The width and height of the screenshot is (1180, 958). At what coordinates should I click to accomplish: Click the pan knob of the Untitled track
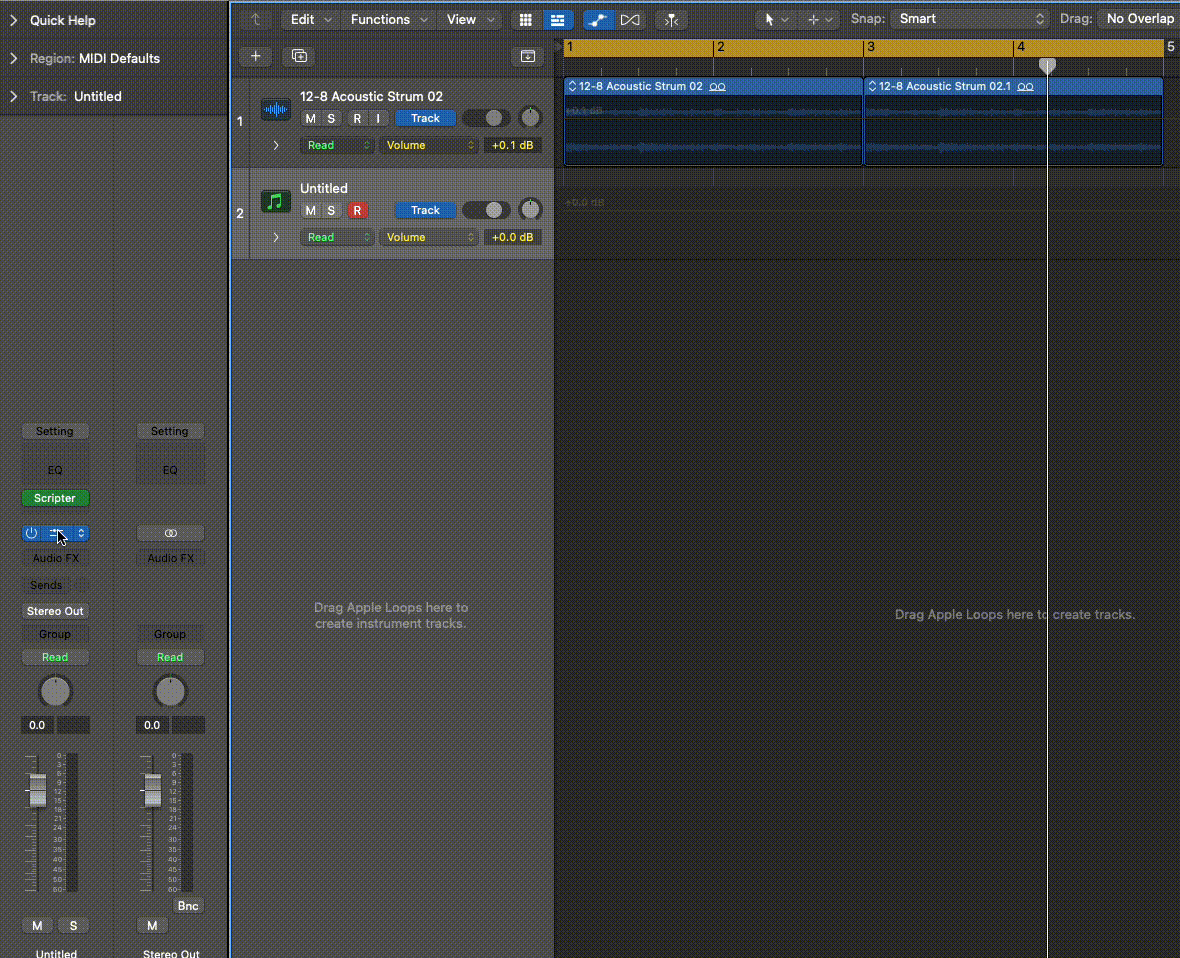(x=531, y=209)
